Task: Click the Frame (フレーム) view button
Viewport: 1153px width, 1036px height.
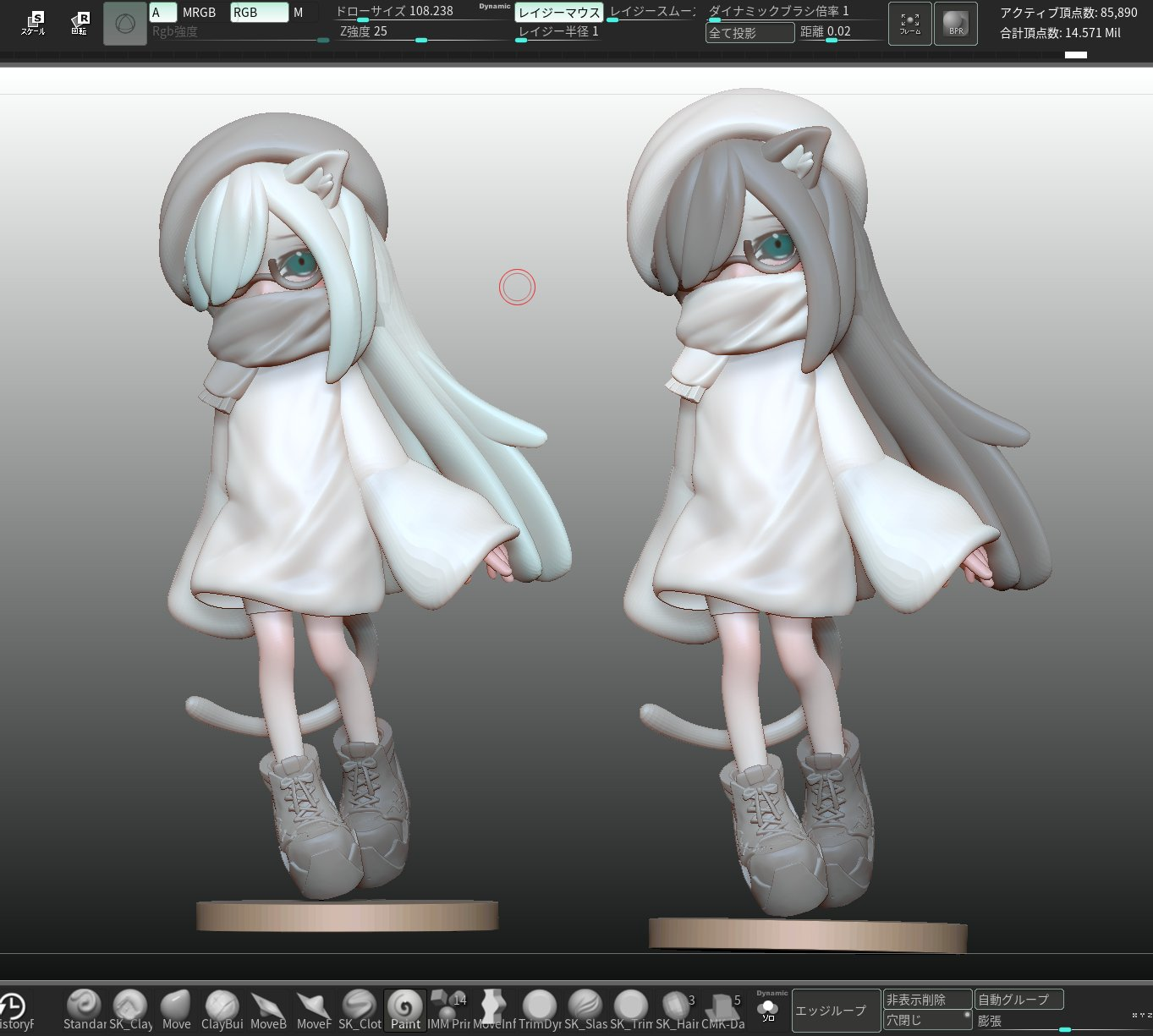Action: pos(910,24)
